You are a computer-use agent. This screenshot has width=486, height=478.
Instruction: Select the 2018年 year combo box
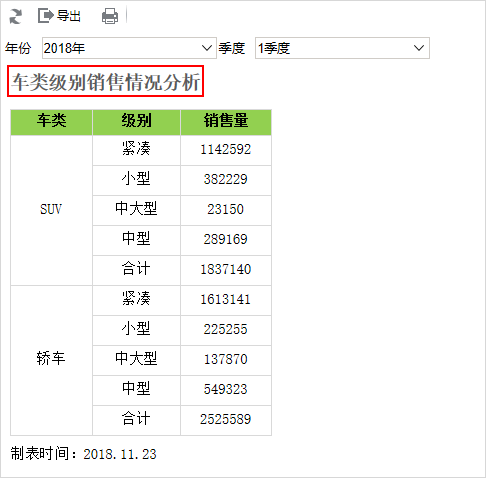[129, 48]
